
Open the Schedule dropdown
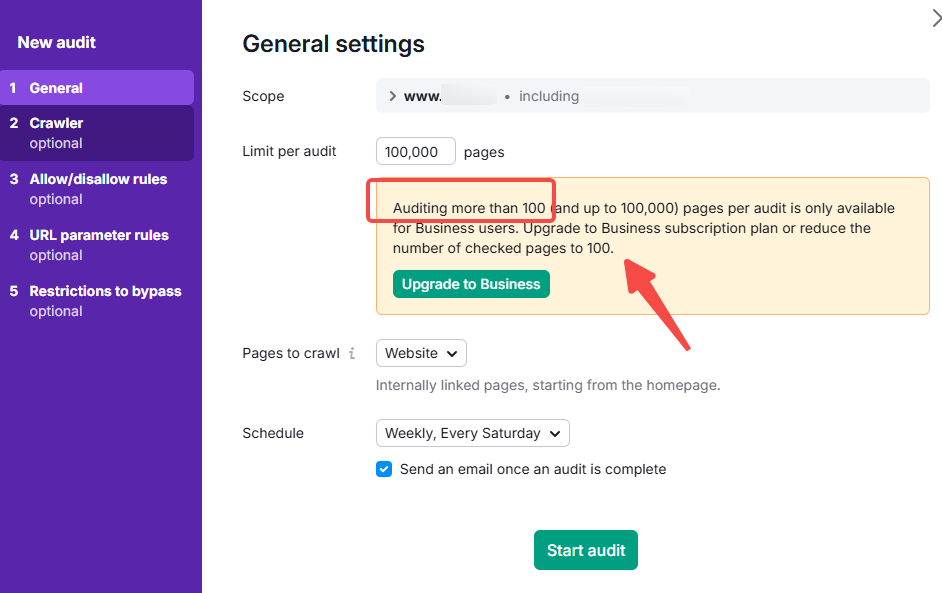tap(472, 433)
